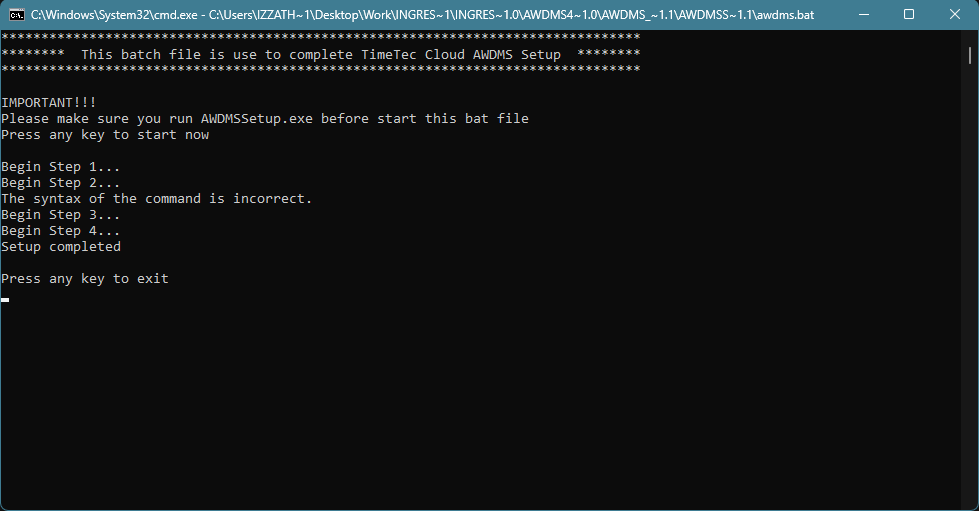Click the AWDMSSetup.exe filename in the warning
The height and width of the screenshot is (511, 979).
[257, 119]
